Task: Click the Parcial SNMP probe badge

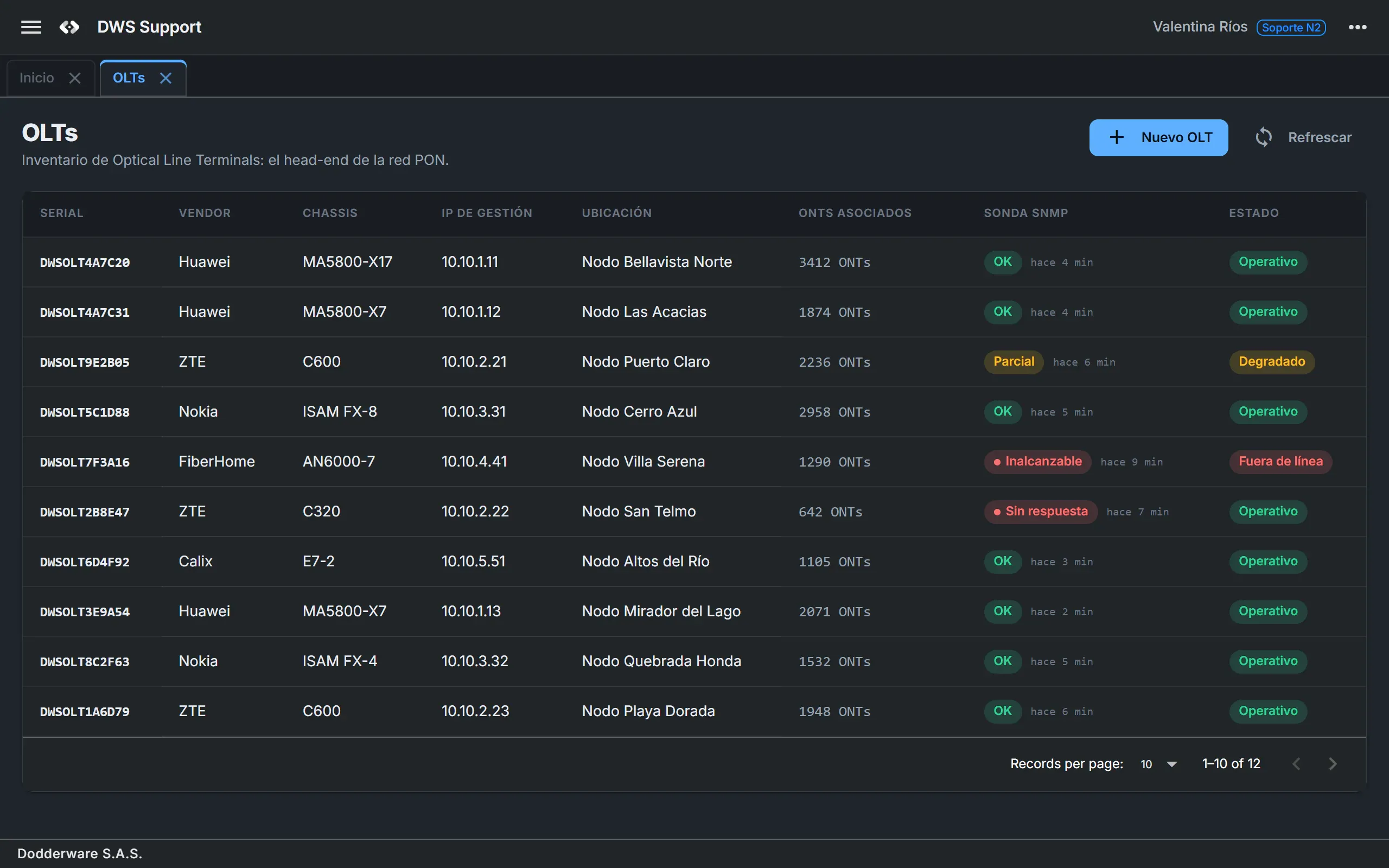Action: [1014, 362]
